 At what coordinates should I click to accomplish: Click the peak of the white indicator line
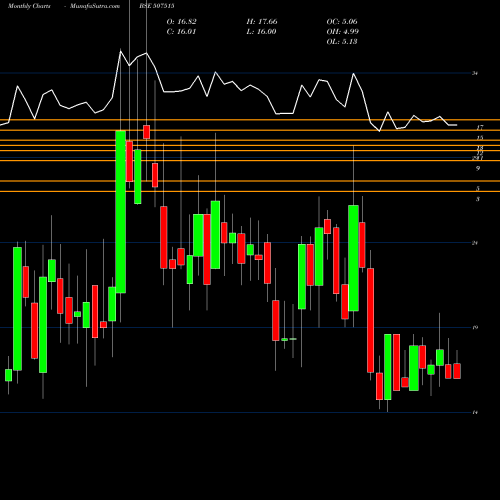(x=121, y=51)
